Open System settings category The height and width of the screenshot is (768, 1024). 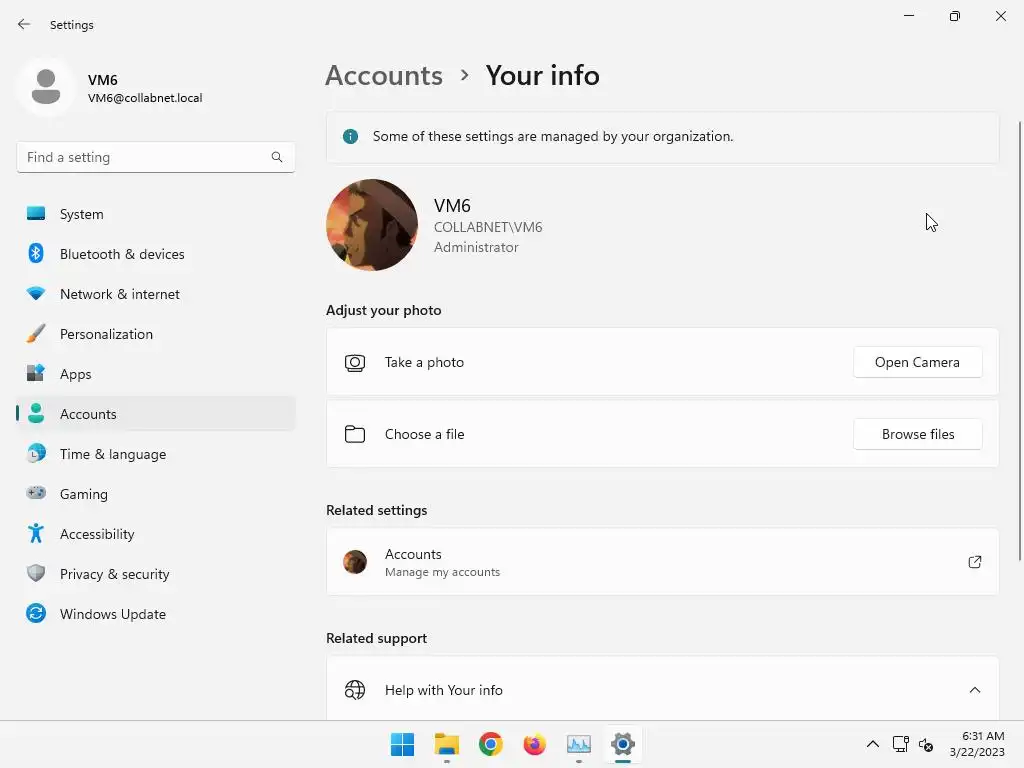pos(155,214)
